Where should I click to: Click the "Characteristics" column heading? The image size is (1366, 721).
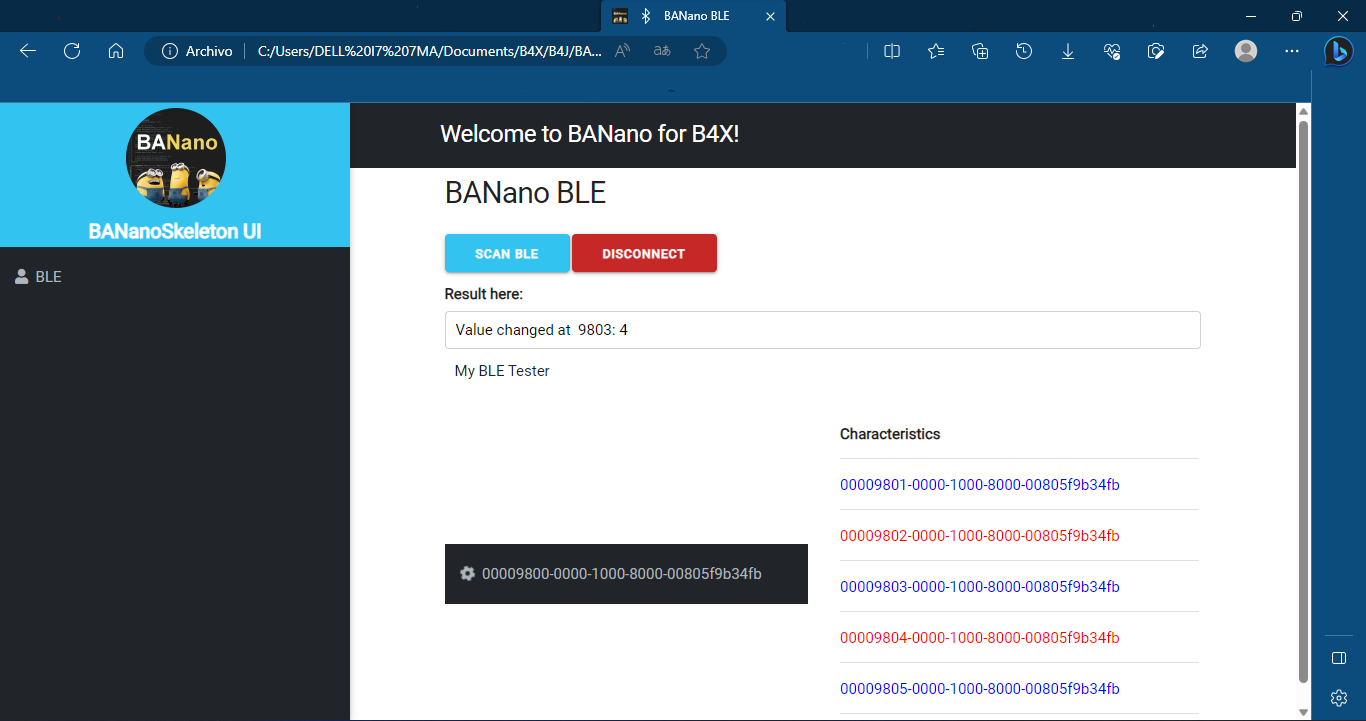pos(890,434)
